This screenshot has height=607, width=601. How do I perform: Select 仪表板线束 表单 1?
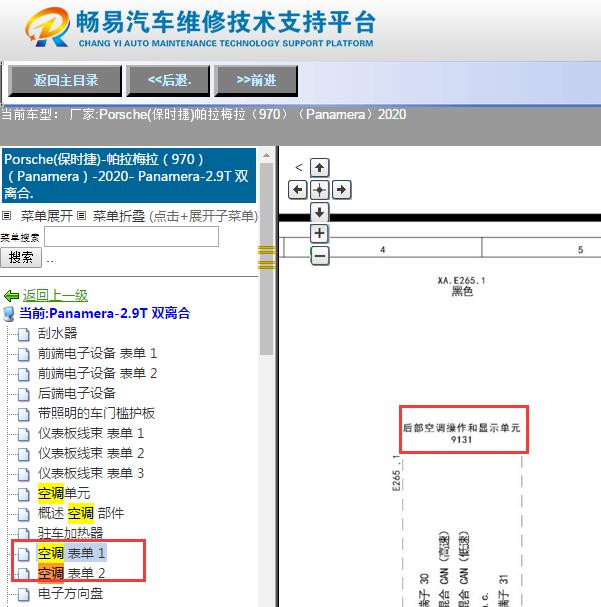coord(91,434)
